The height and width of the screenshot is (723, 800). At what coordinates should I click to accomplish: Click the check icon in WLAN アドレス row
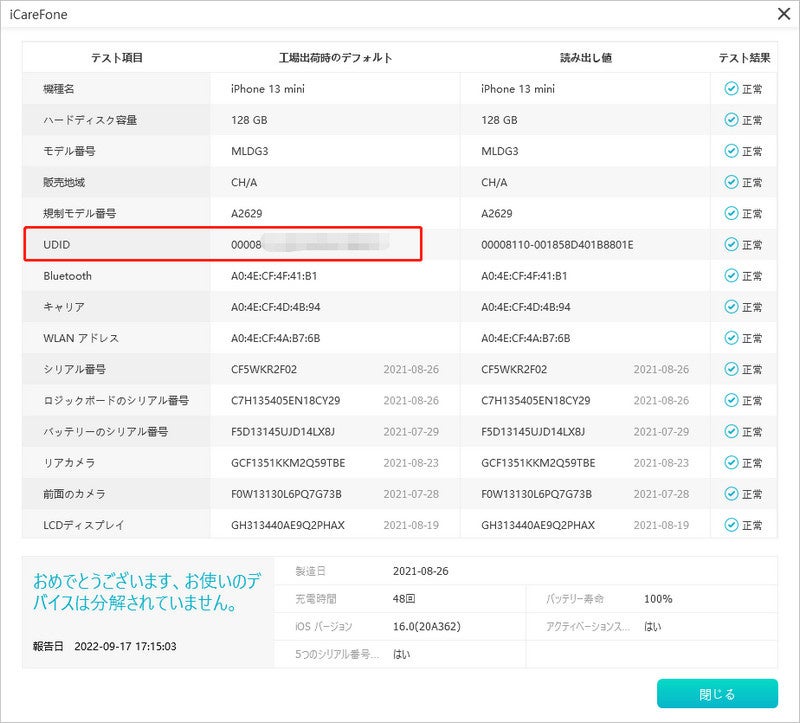click(731, 338)
